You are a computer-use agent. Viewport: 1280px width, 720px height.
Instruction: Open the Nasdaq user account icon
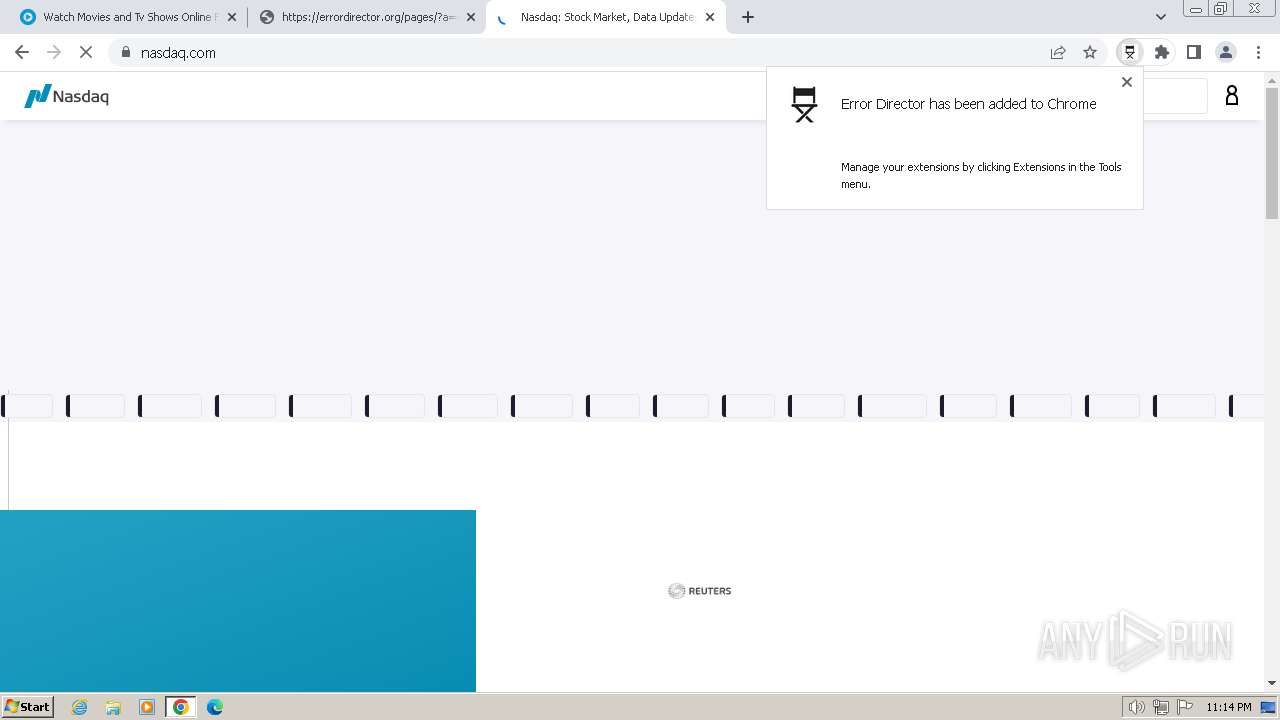[x=1232, y=95]
